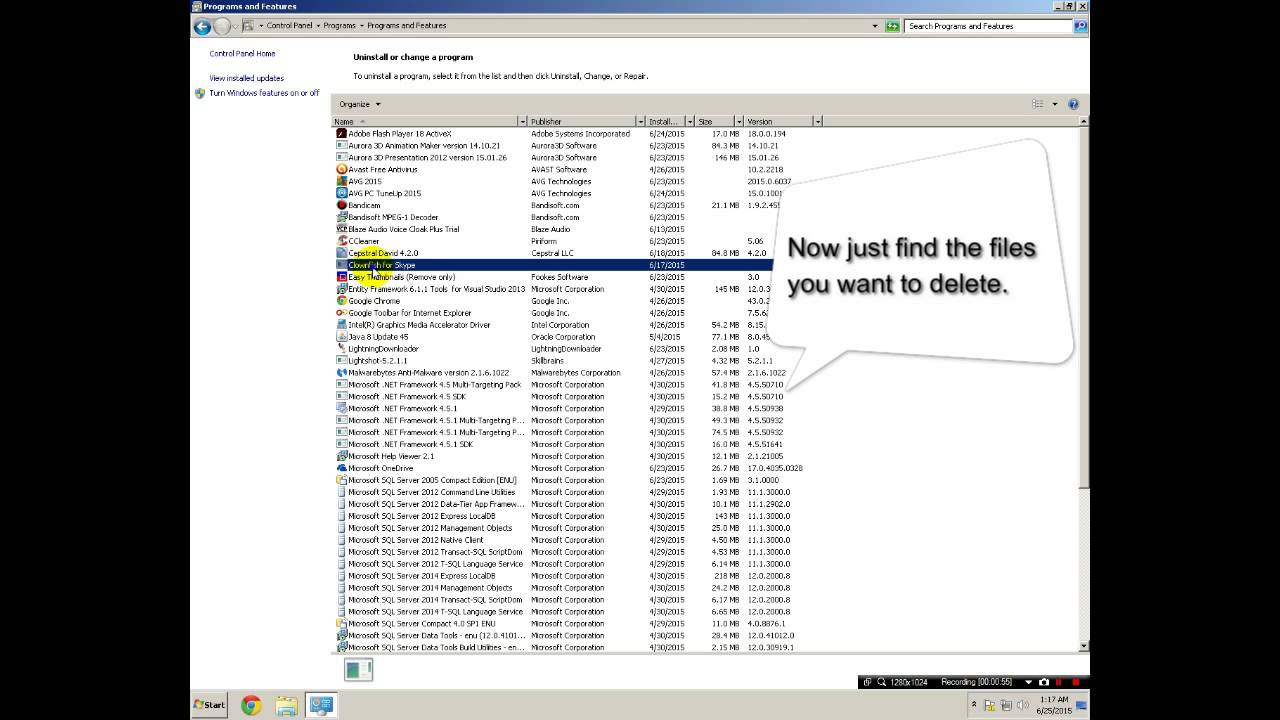Viewport: 1280px width, 720px height.
Task: Click the Show desktop button in tray
Action: pos(1082,706)
